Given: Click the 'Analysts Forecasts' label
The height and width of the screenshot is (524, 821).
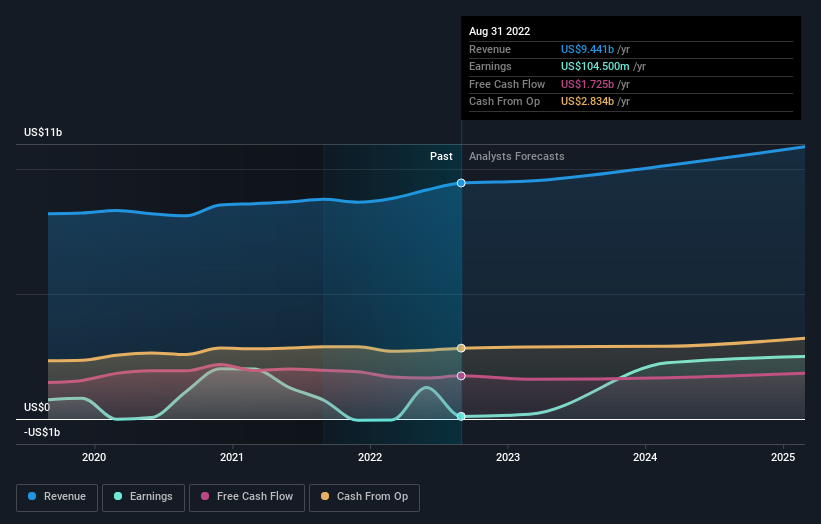Looking at the screenshot, I should tap(516, 157).
